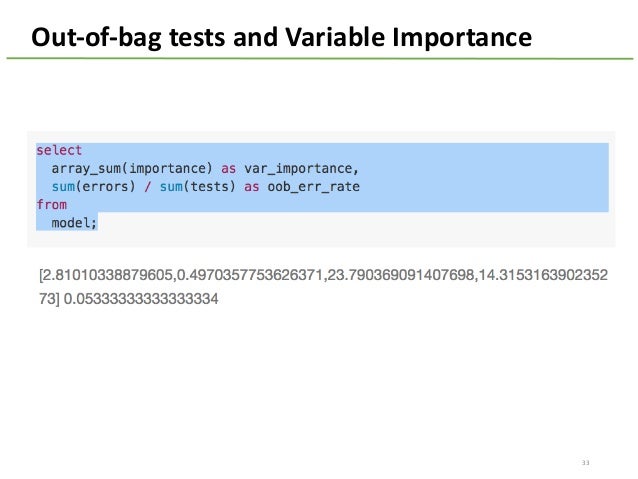Click the value 23.790369091407698 in results
638x479 pixels.
tap(400, 275)
